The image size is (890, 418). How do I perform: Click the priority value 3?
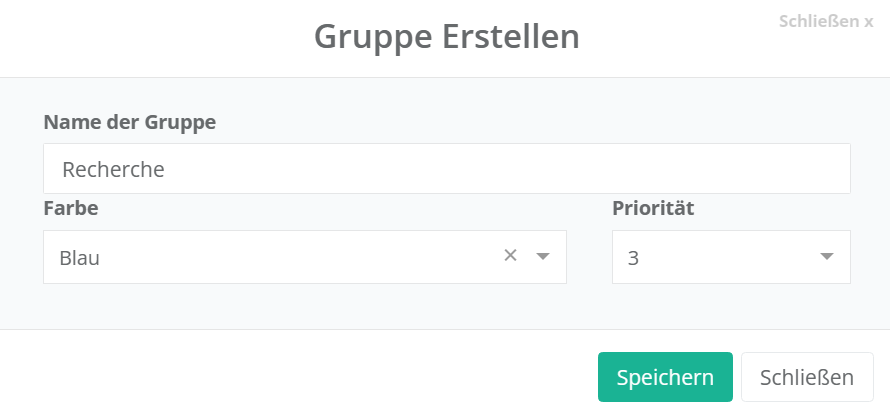pos(633,258)
